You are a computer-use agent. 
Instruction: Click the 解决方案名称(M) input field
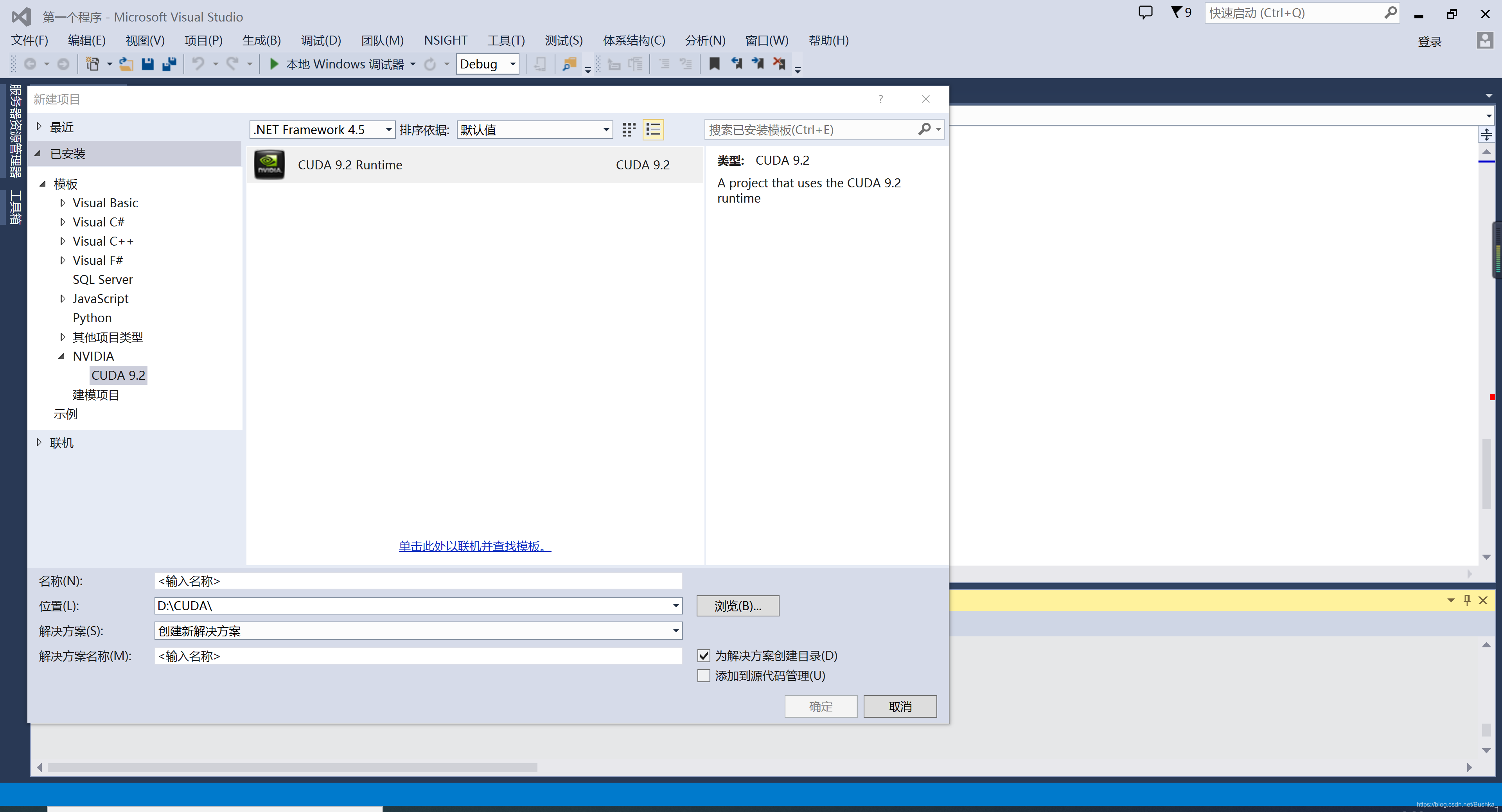(418, 656)
